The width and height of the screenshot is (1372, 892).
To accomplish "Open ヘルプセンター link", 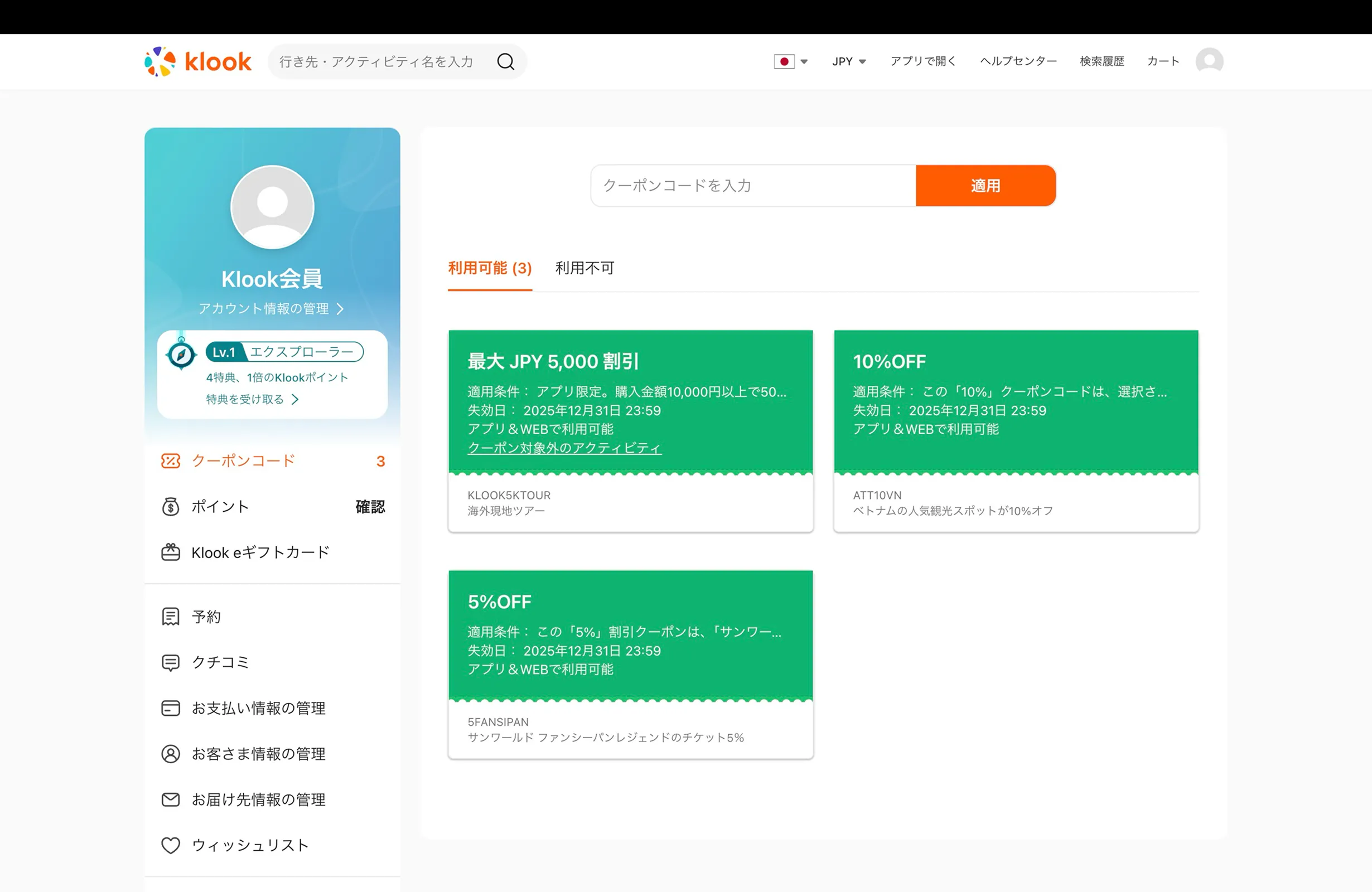I will [x=1018, y=61].
